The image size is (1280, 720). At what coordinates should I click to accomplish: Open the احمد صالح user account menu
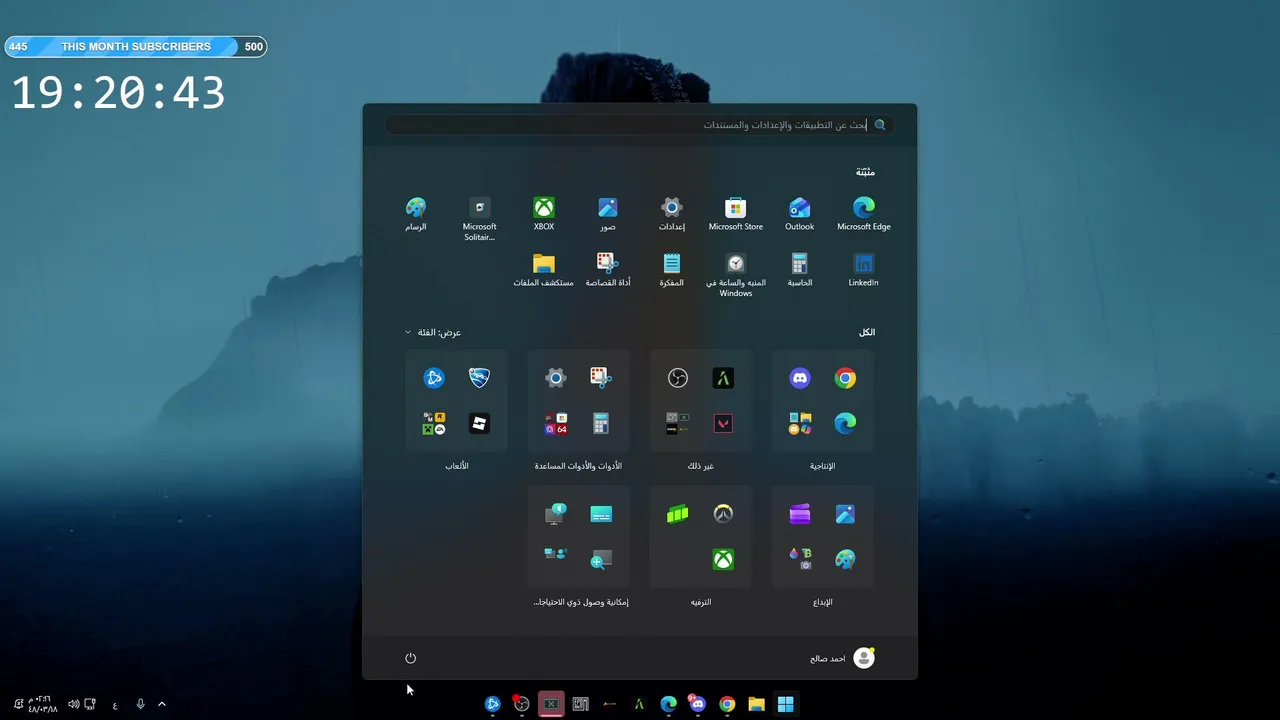point(843,658)
